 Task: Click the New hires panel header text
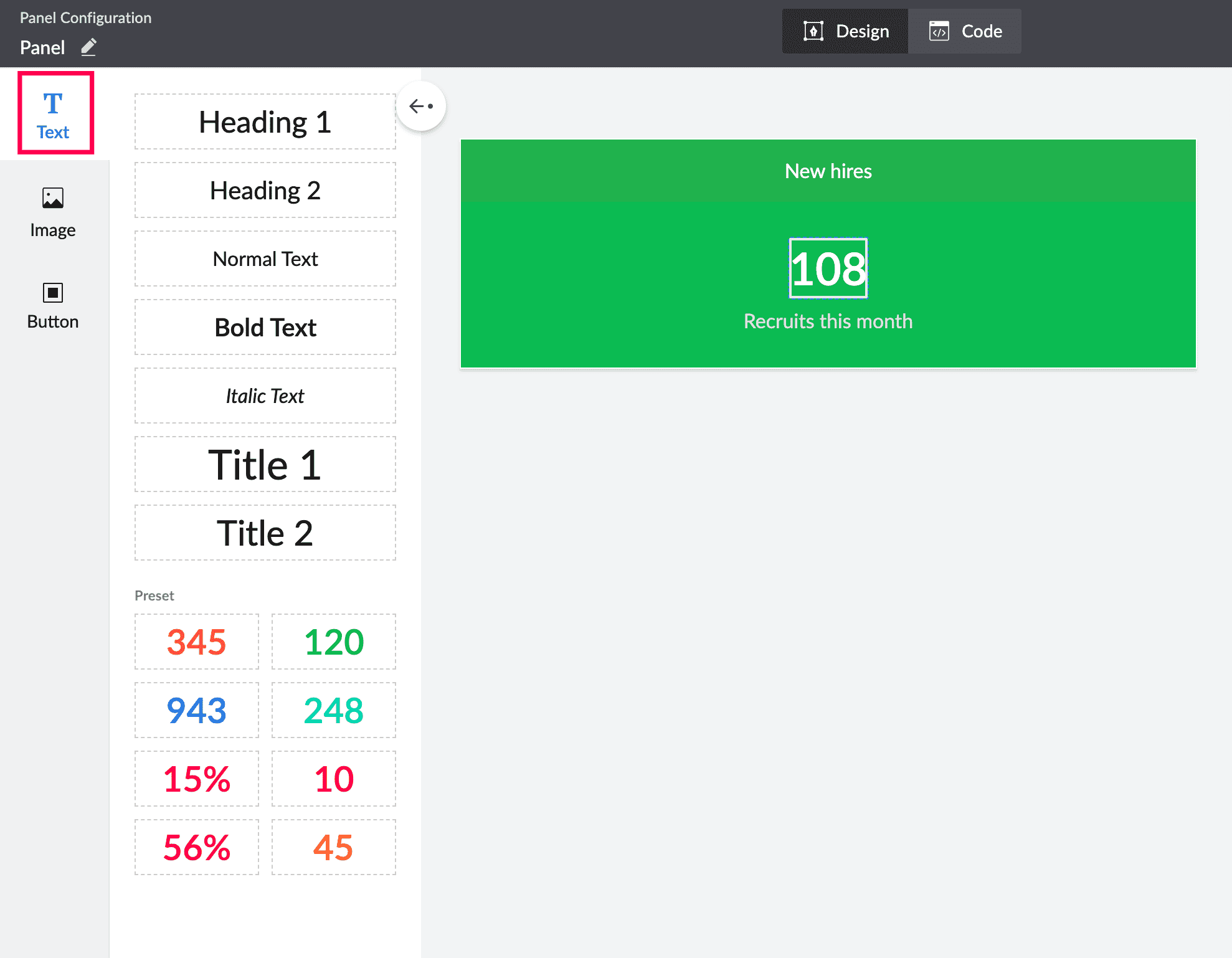(x=828, y=171)
